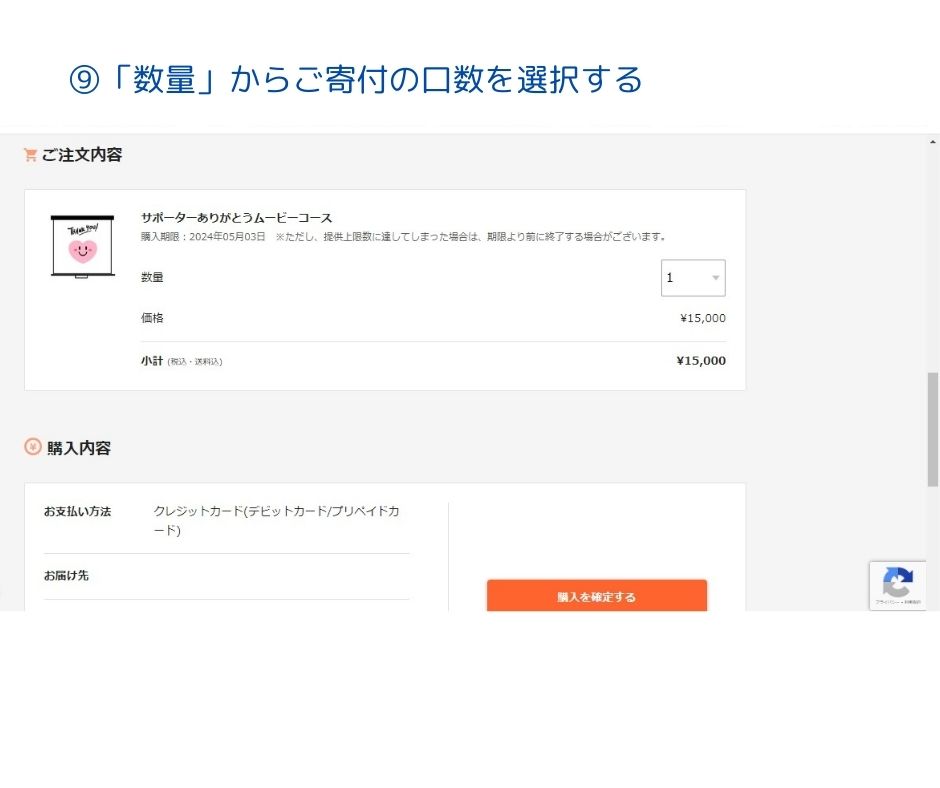Screen dimensions: 940x788
Task: Click the ご注文内容 section heading
Action: 82,155
